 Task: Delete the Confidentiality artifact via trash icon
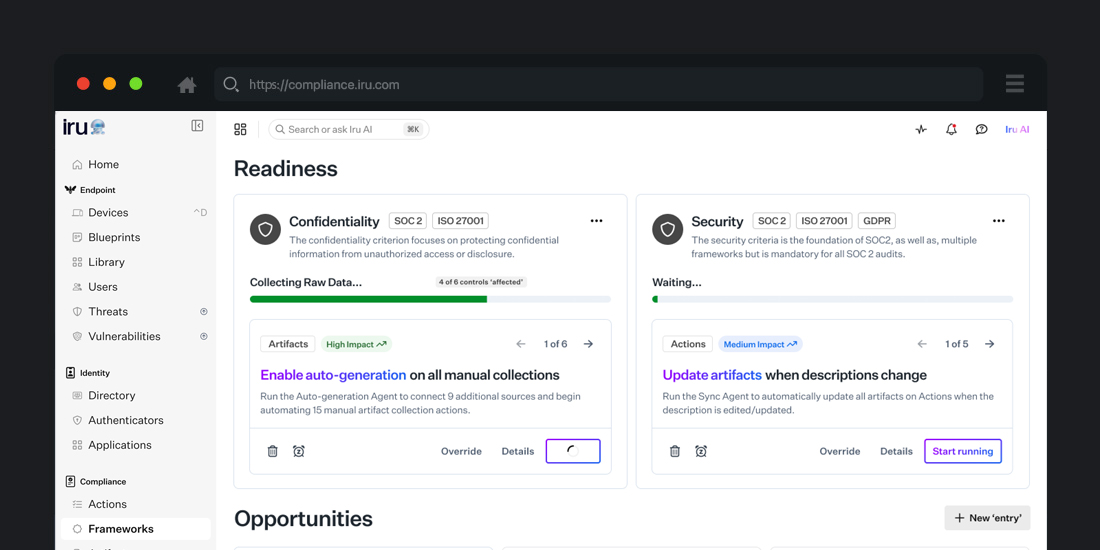coord(273,451)
